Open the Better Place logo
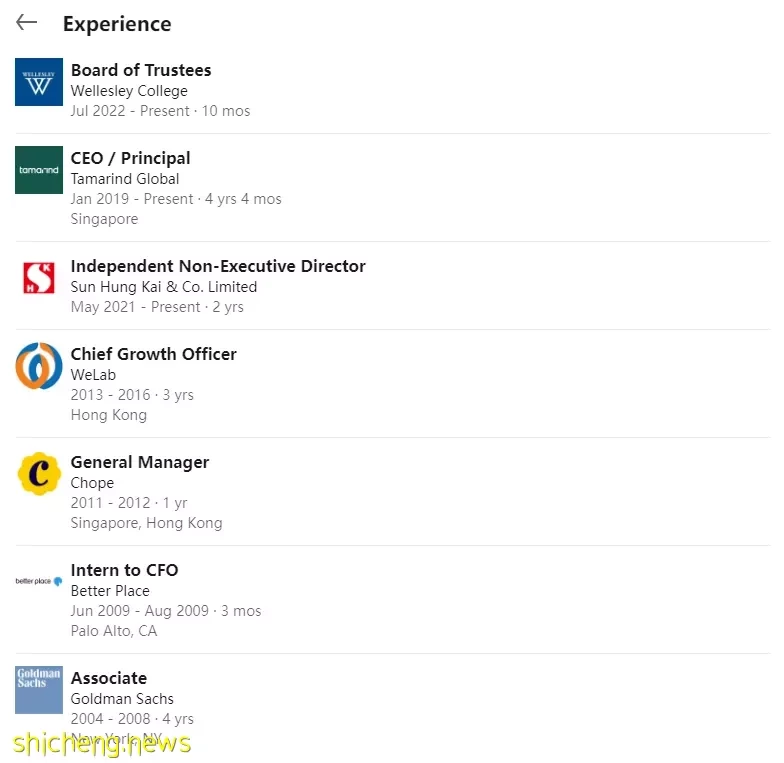The width and height of the screenshot is (784, 763). (39, 581)
